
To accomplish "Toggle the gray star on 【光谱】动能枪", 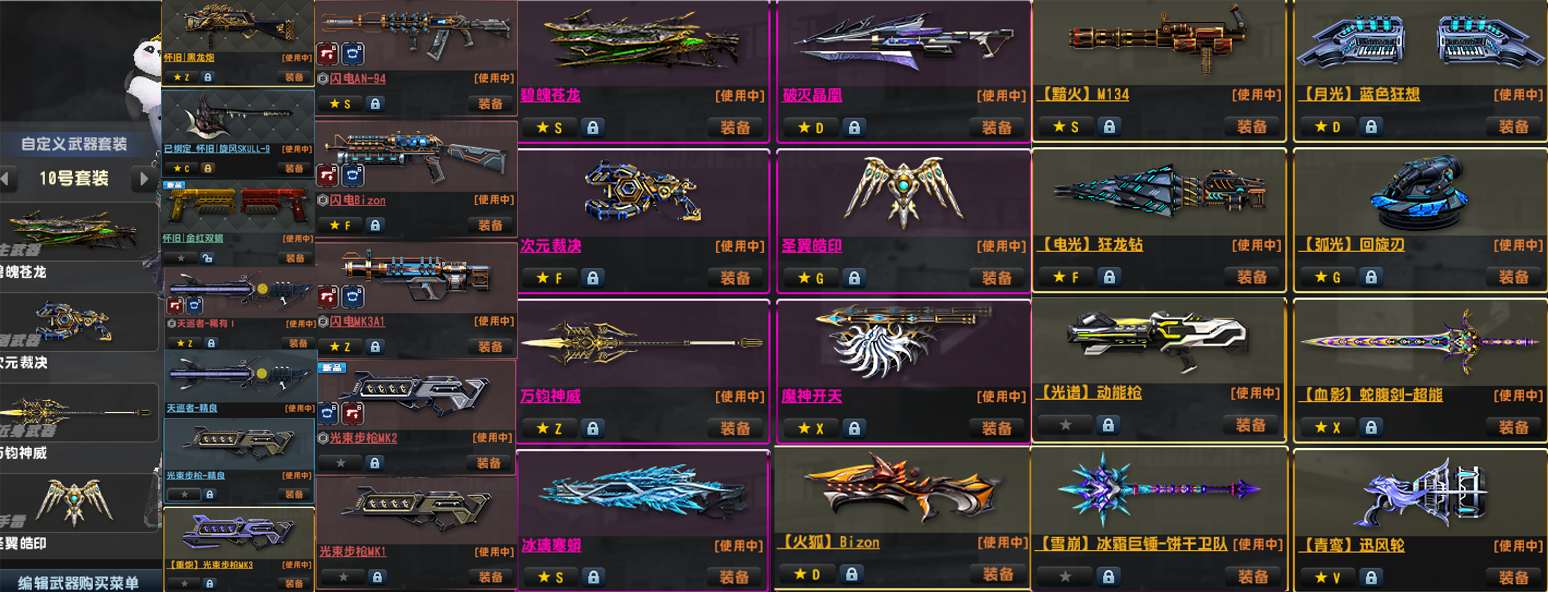I will pos(1064,425).
